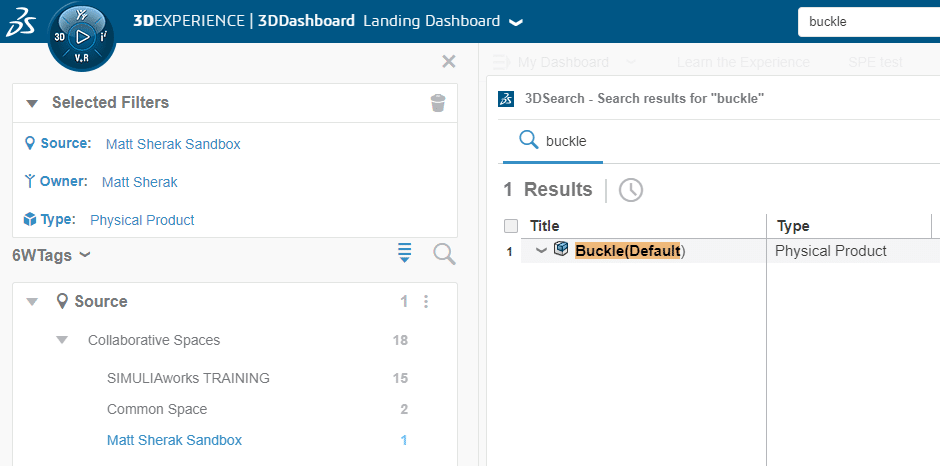Collapse the Source tag group
940x466 pixels.
[x=32, y=302]
